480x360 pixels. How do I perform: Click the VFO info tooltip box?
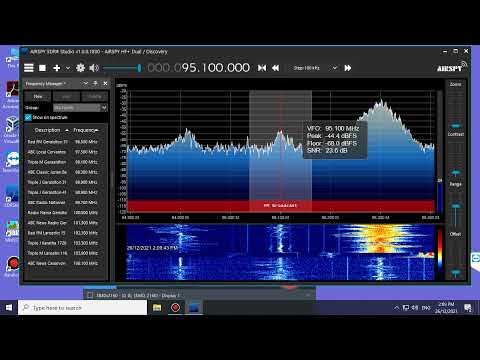coord(335,140)
